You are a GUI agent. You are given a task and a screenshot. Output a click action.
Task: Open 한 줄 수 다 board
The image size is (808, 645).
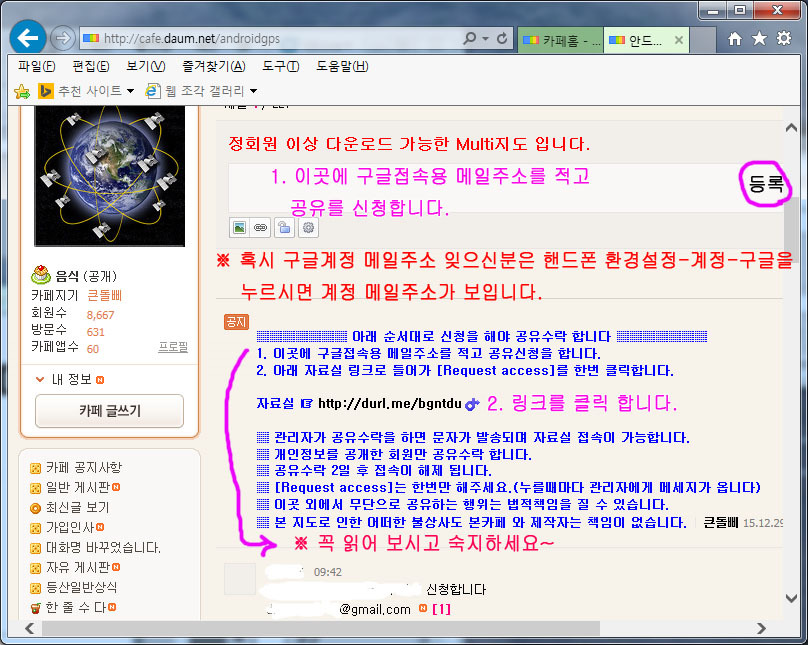(x=75, y=607)
